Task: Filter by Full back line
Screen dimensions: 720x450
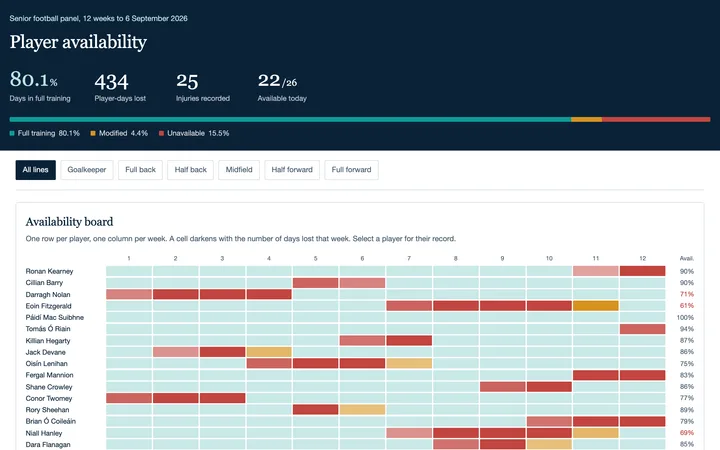Action: pyautogui.click(x=141, y=170)
